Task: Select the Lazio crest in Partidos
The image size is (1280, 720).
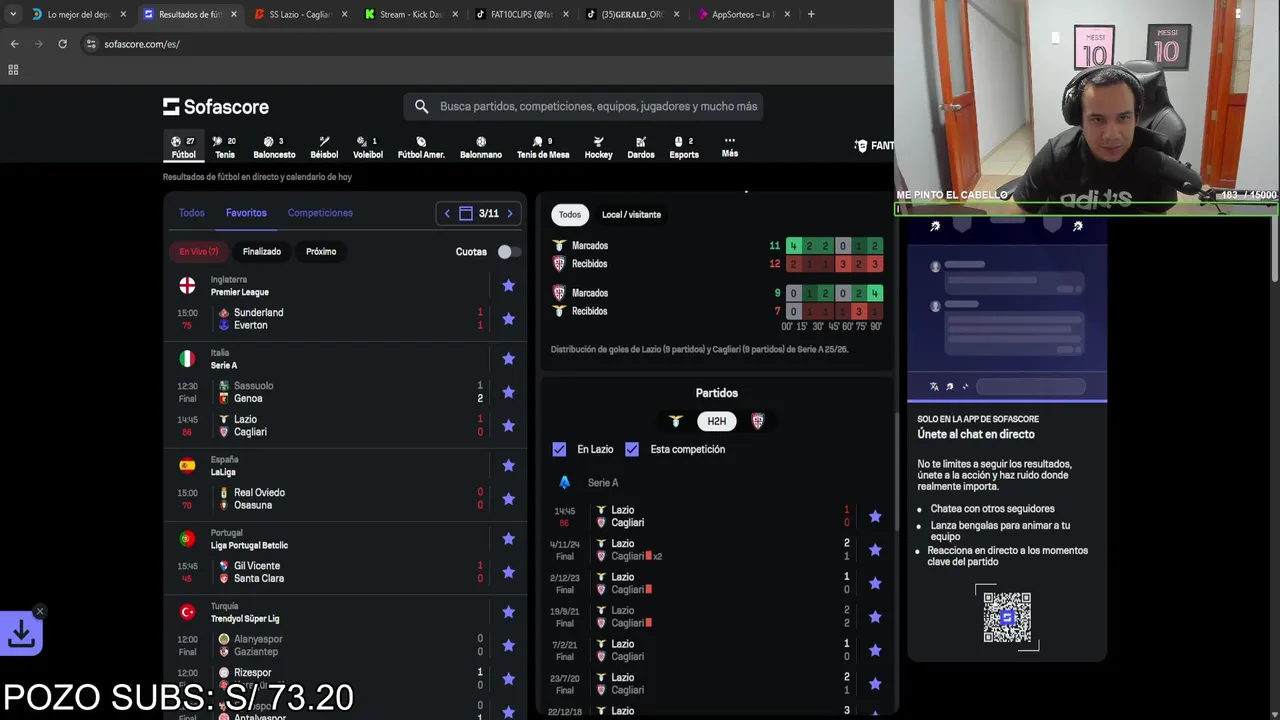Action: (x=675, y=421)
